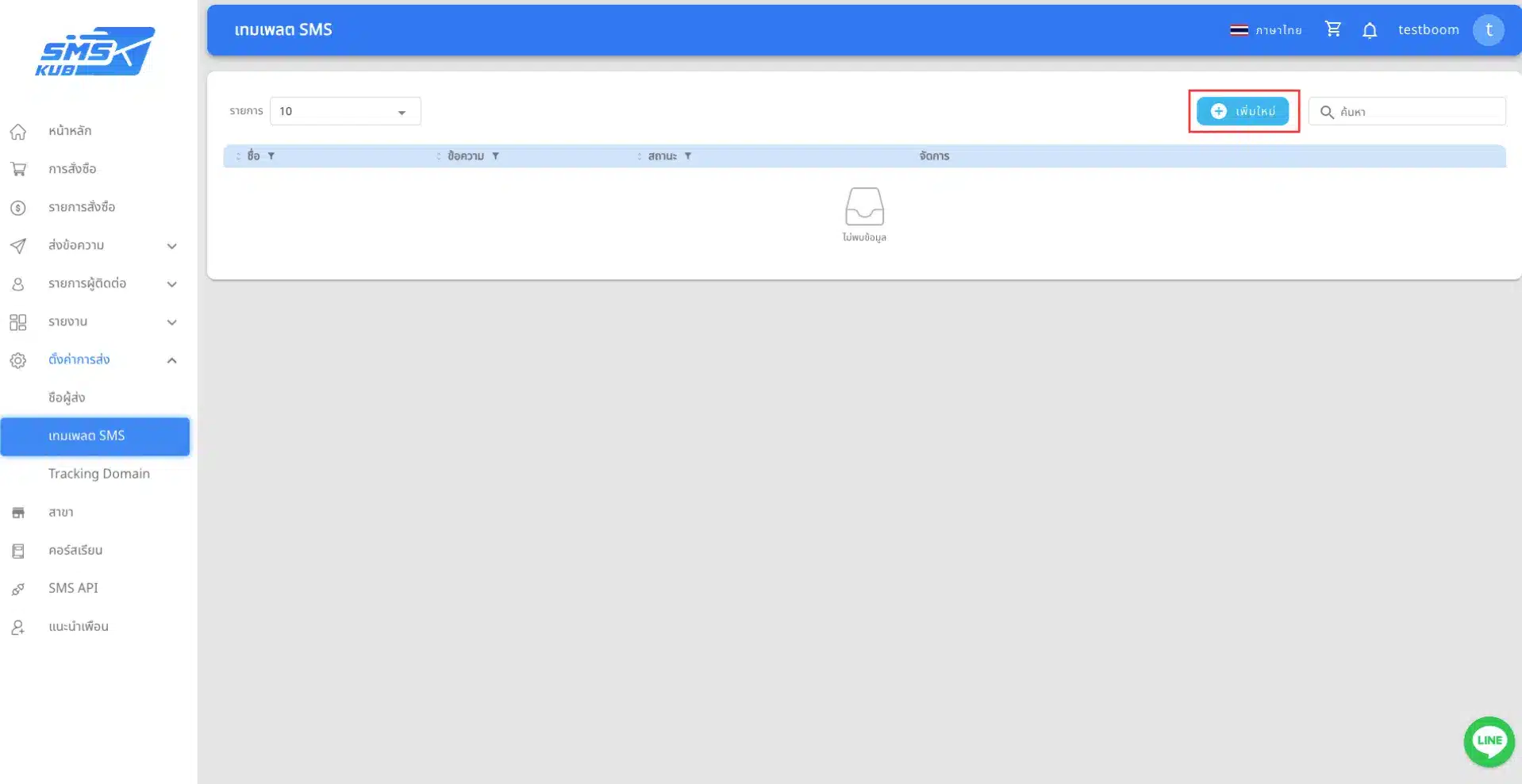Go to ชื่อผู้ส่ง submenu item

point(67,398)
